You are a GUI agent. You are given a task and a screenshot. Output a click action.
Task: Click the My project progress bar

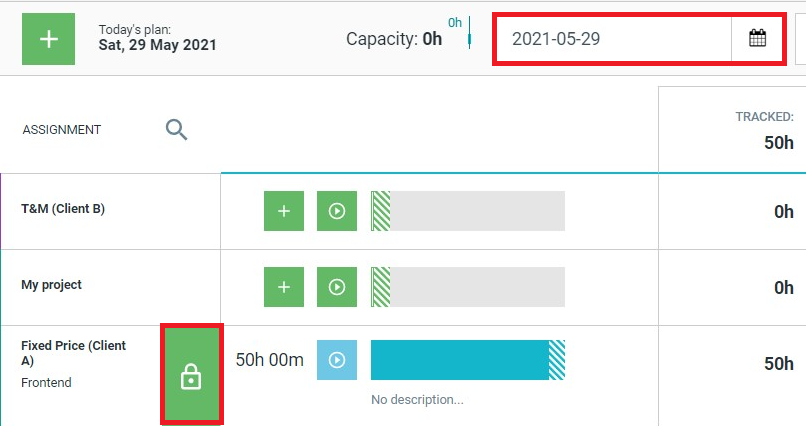click(468, 287)
